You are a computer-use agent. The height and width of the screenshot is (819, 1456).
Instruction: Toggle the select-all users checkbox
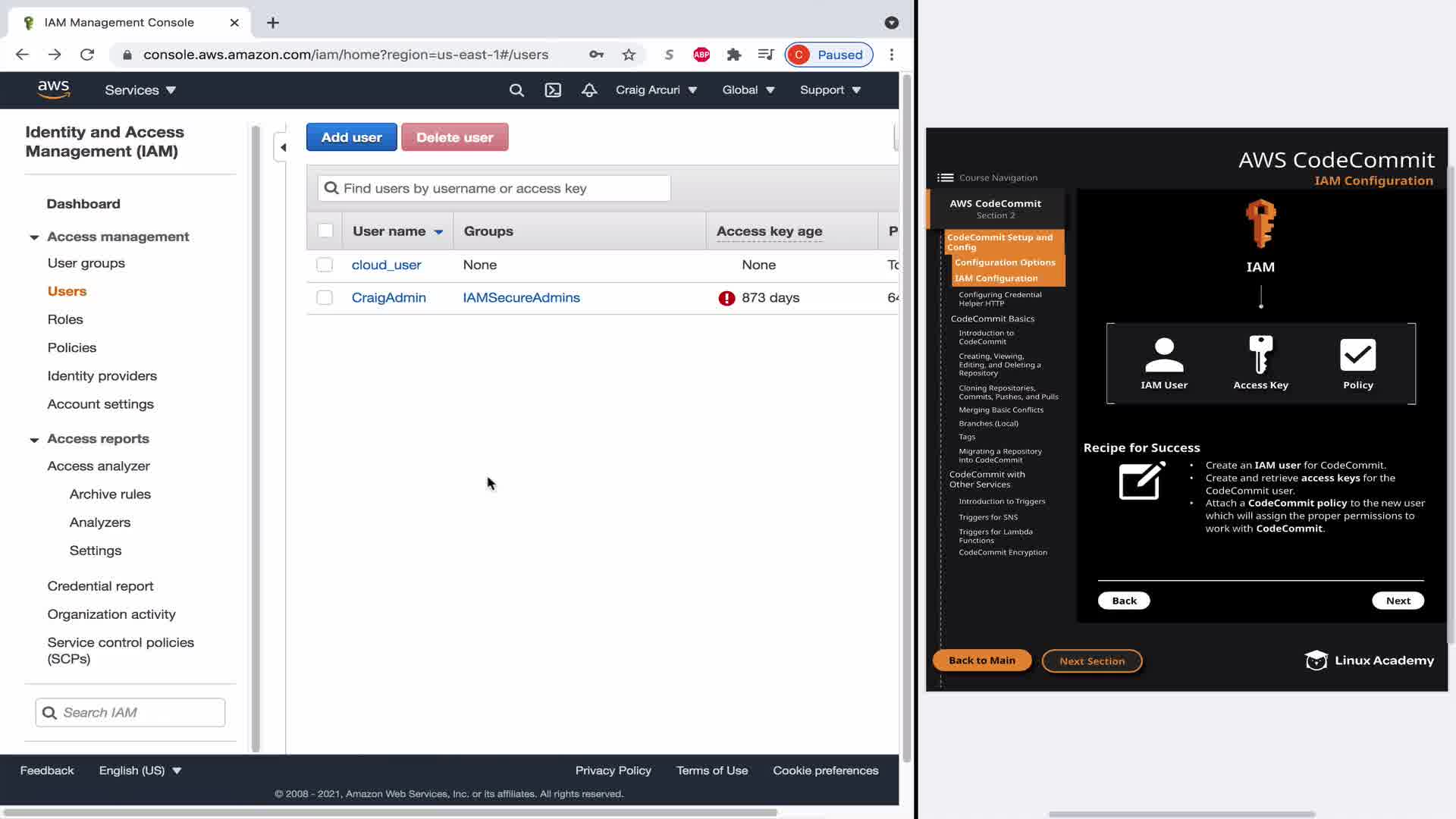[325, 231]
